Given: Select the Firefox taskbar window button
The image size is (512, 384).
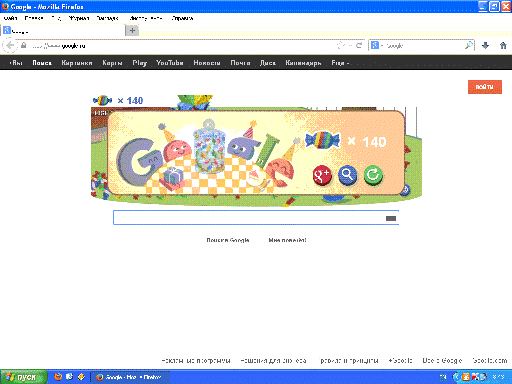Looking at the screenshot, I should 130,377.
